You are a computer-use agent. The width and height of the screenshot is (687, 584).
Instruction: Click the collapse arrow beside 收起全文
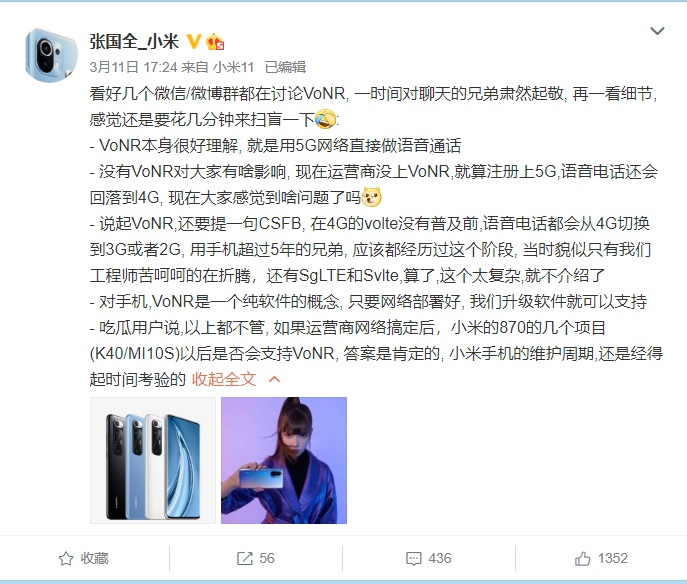tap(274, 379)
